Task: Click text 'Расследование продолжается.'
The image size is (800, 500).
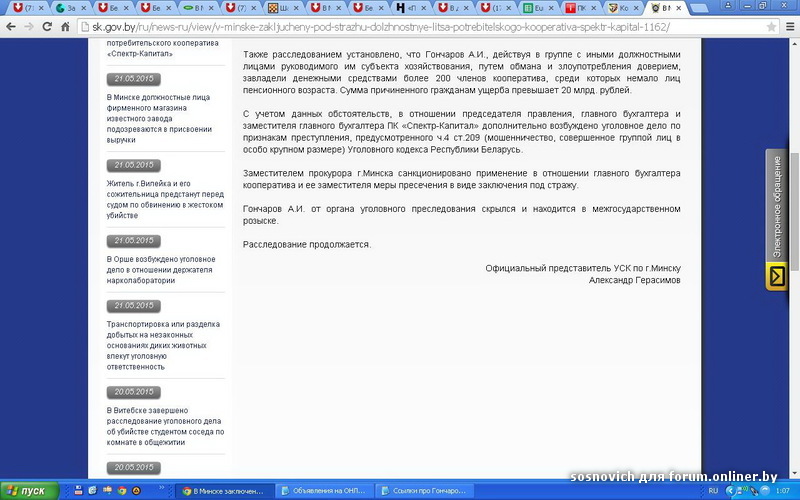Action: pyautogui.click(x=307, y=244)
